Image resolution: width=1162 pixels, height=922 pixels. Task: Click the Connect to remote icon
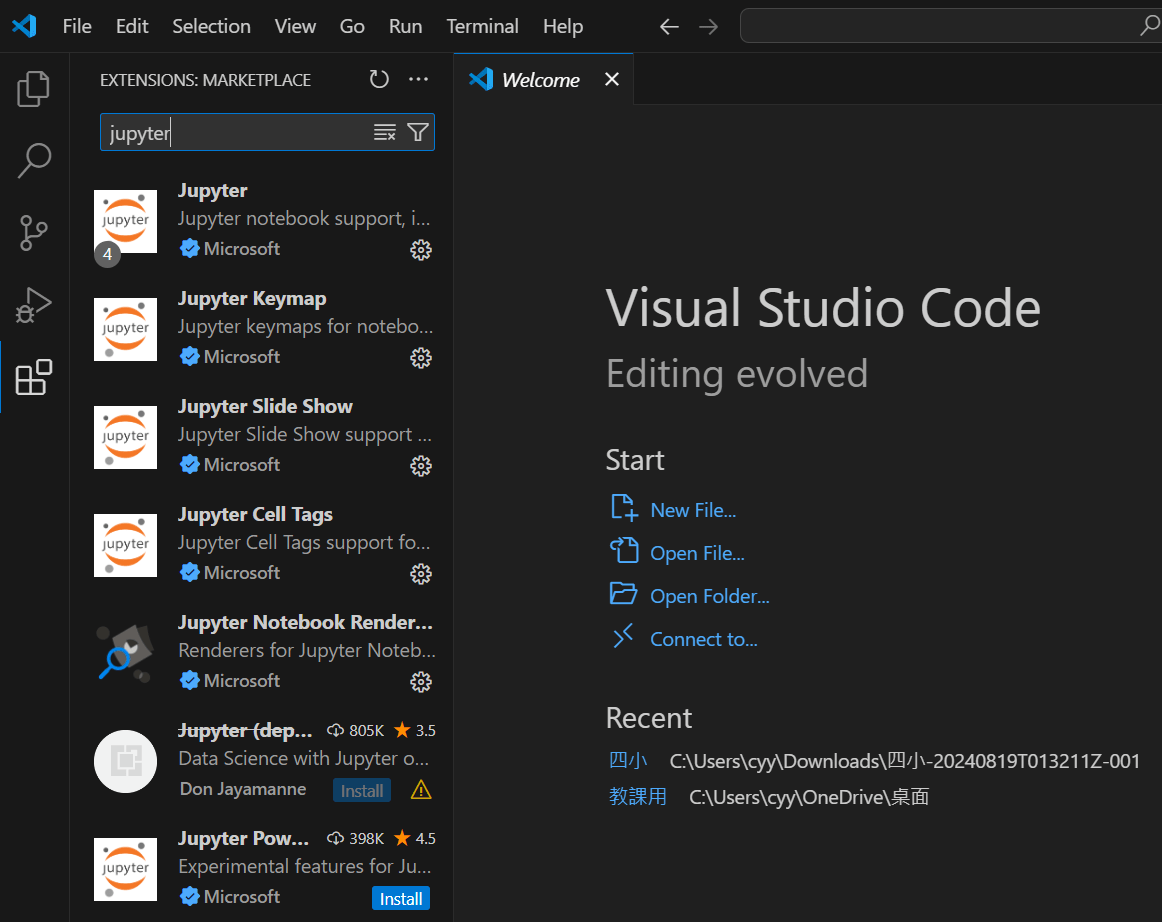click(623, 636)
